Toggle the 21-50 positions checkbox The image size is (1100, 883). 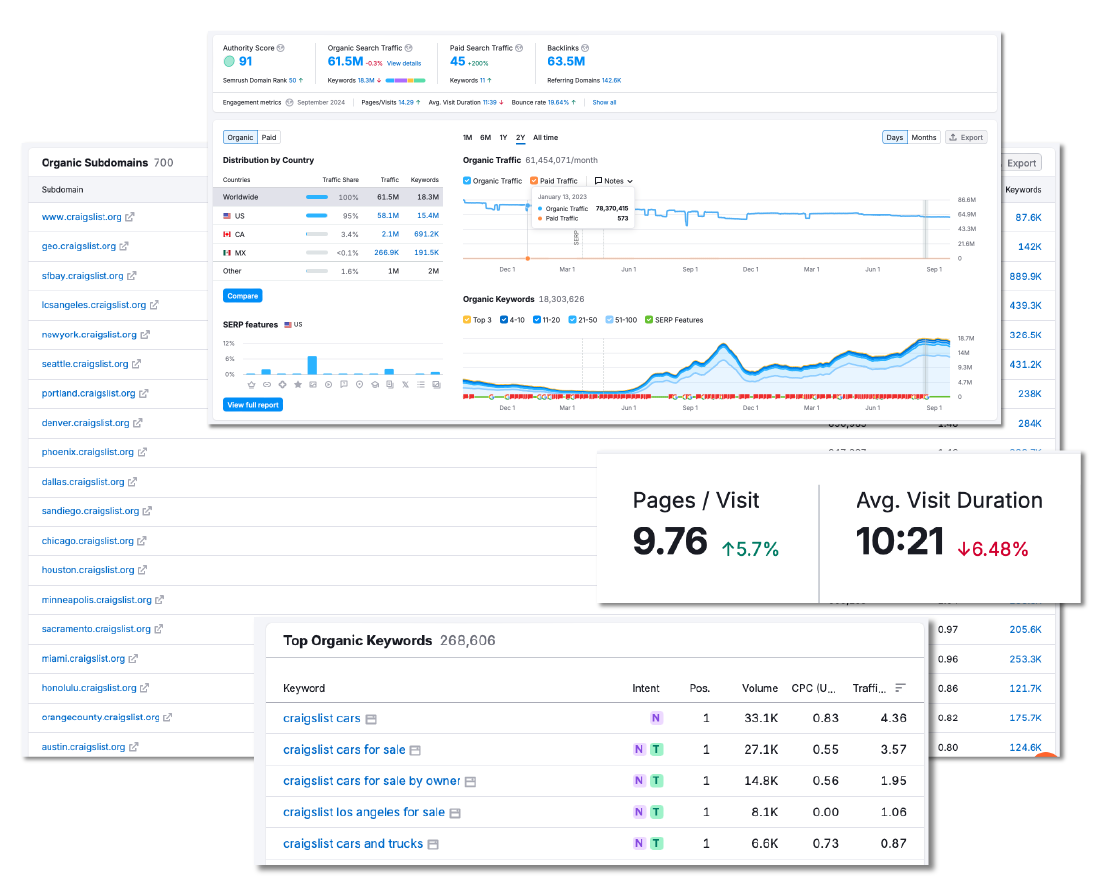[572, 320]
